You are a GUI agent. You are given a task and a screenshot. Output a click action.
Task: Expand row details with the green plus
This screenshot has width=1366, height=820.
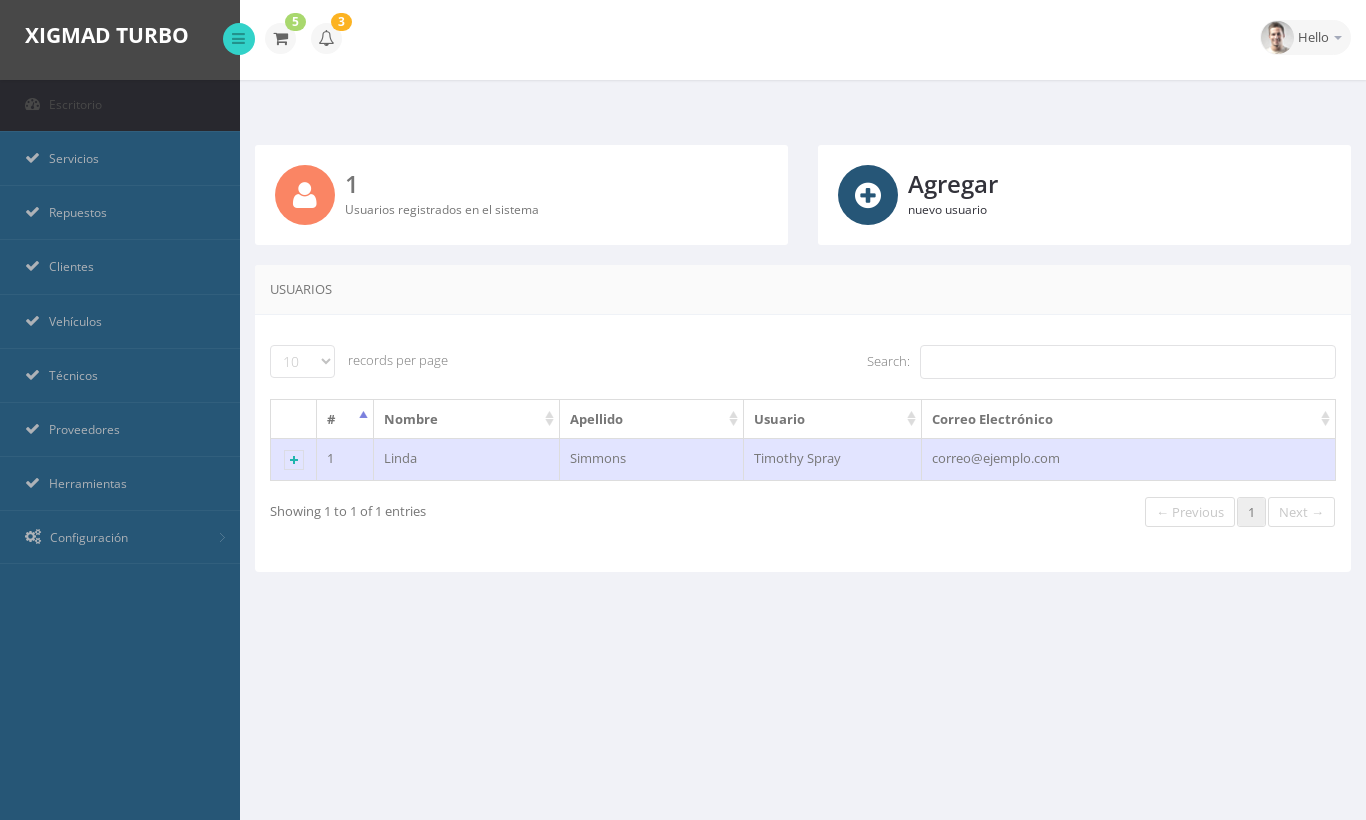coord(294,460)
